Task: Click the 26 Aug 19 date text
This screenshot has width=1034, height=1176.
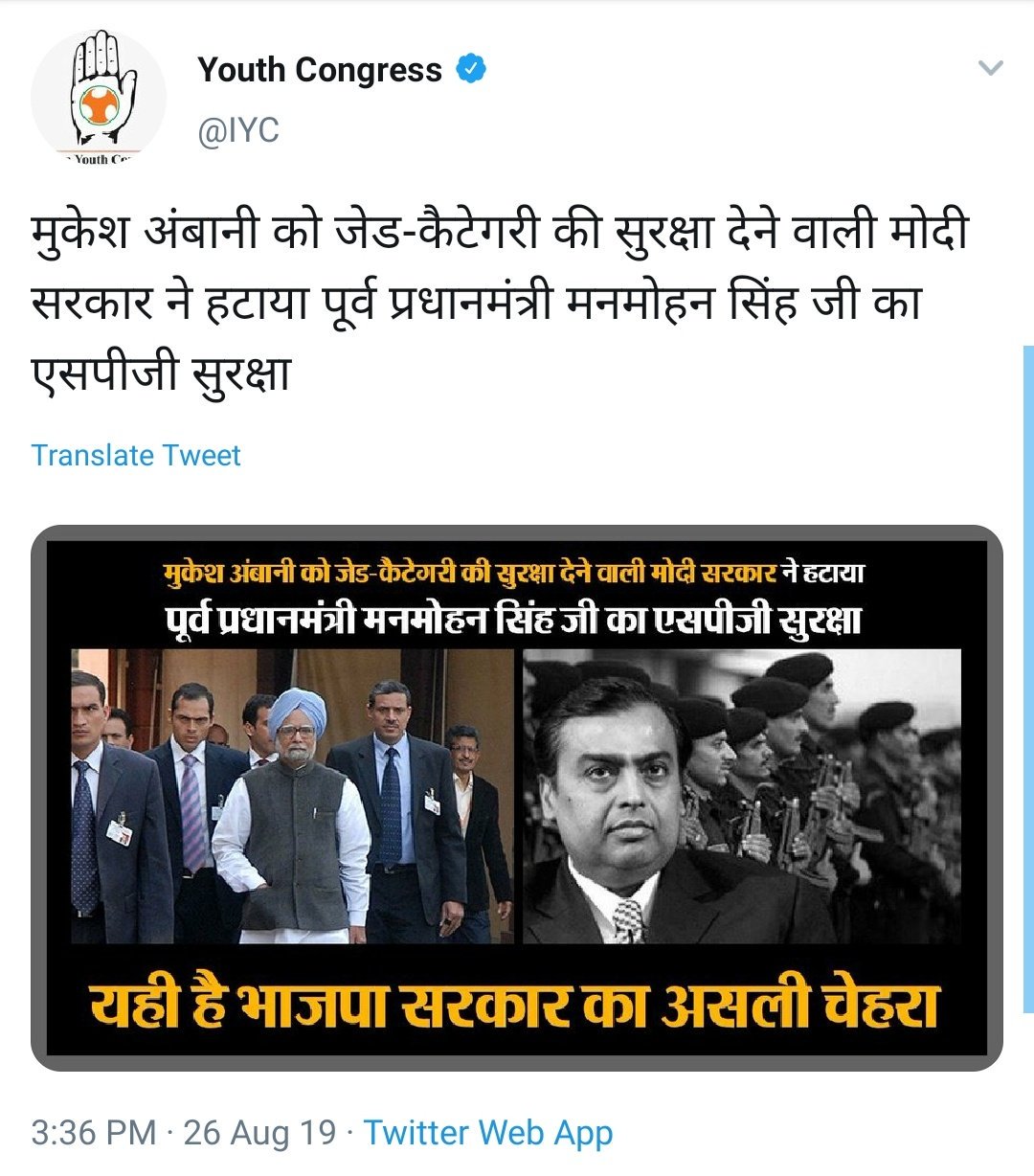Action: click(259, 1133)
